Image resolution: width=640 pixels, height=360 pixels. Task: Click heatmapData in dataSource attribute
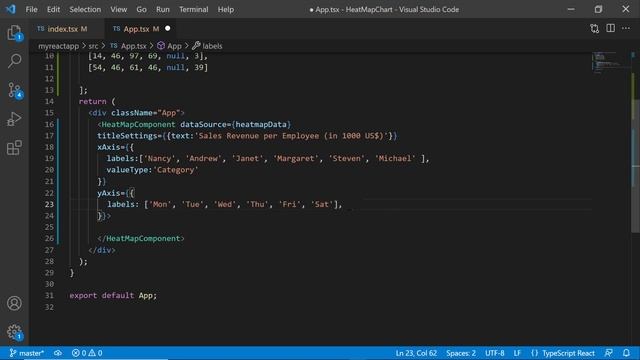pyautogui.click(x=261, y=124)
